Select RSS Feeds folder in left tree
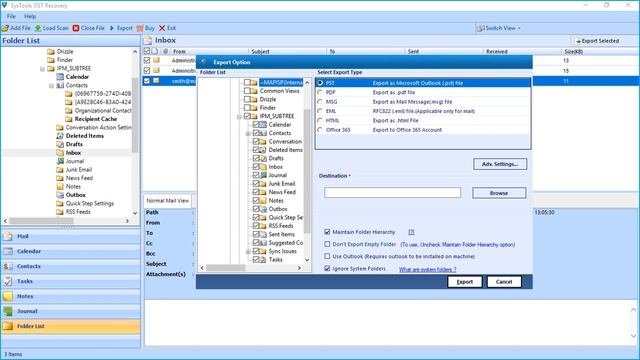This screenshot has width=640, height=360. coord(78,212)
